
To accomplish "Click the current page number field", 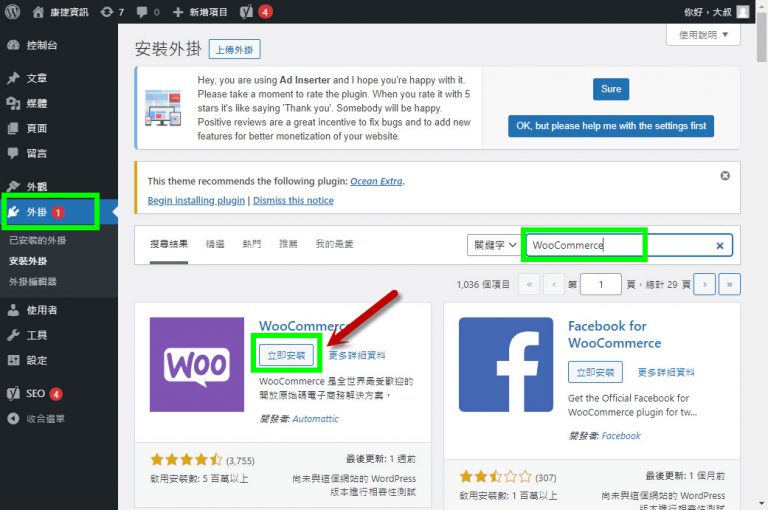I will pyautogui.click(x=600, y=284).
